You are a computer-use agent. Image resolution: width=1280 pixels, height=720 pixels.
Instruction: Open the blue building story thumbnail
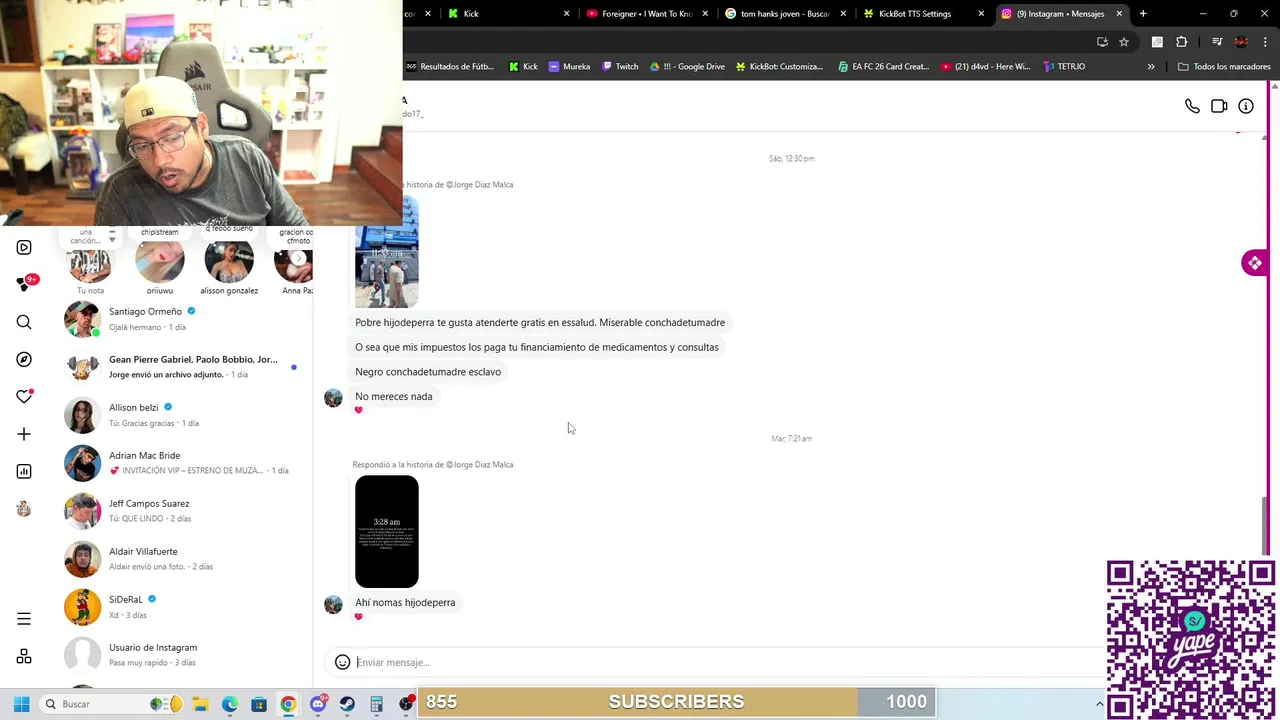coord(387,252)
